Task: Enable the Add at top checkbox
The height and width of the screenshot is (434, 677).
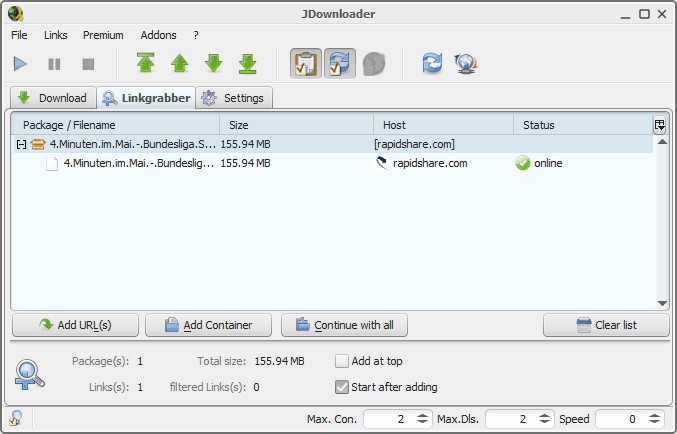Action: [x=342, y=361]
